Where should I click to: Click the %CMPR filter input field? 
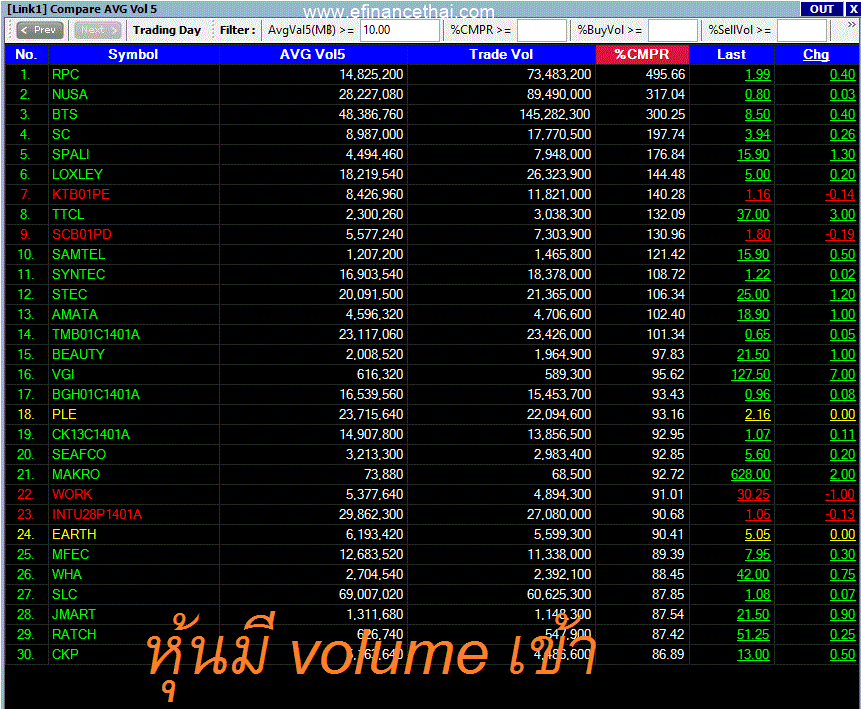point(541,30)
